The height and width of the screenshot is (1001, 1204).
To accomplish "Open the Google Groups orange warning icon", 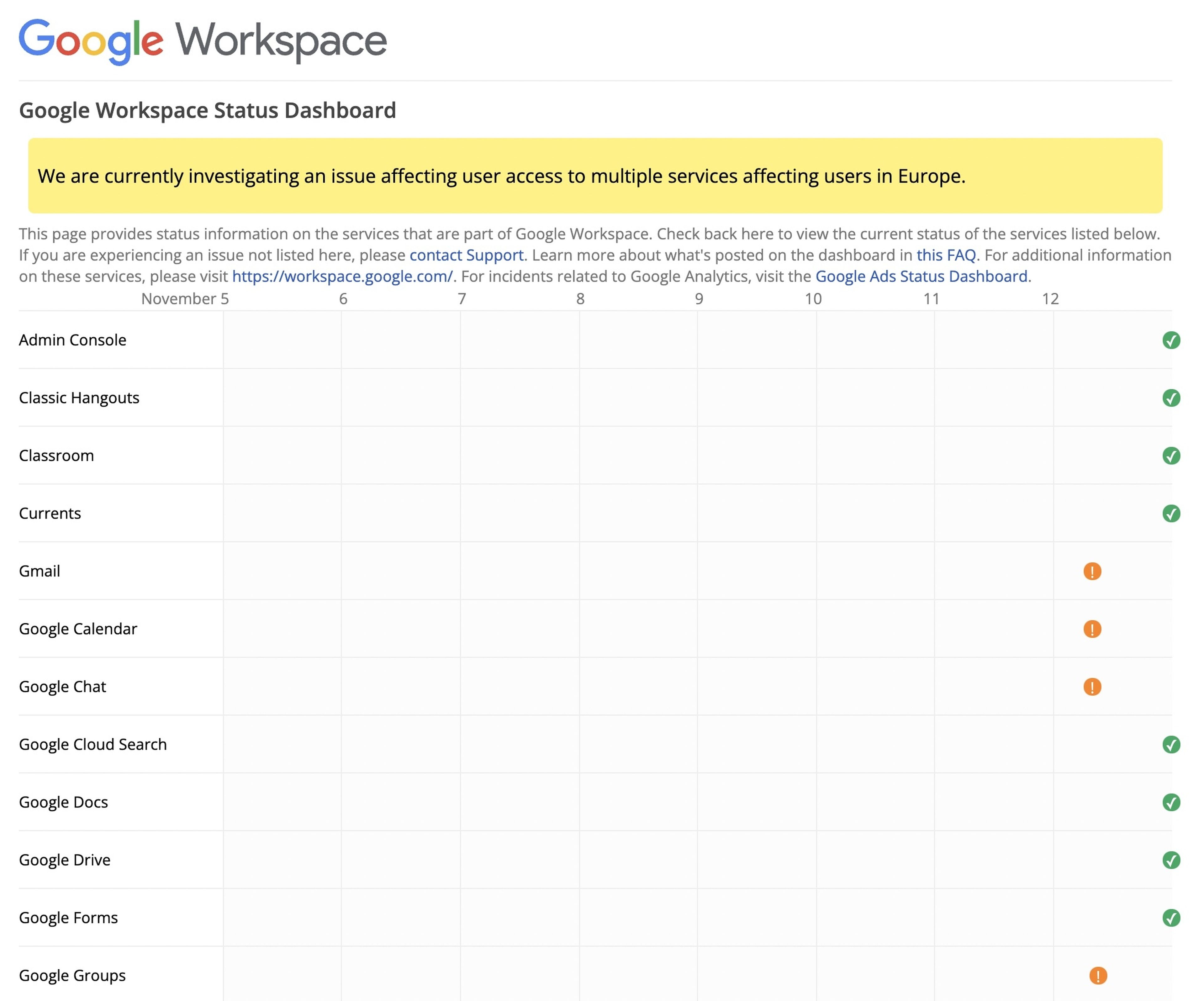I will pyautogui.click(x=1098, y=976).
